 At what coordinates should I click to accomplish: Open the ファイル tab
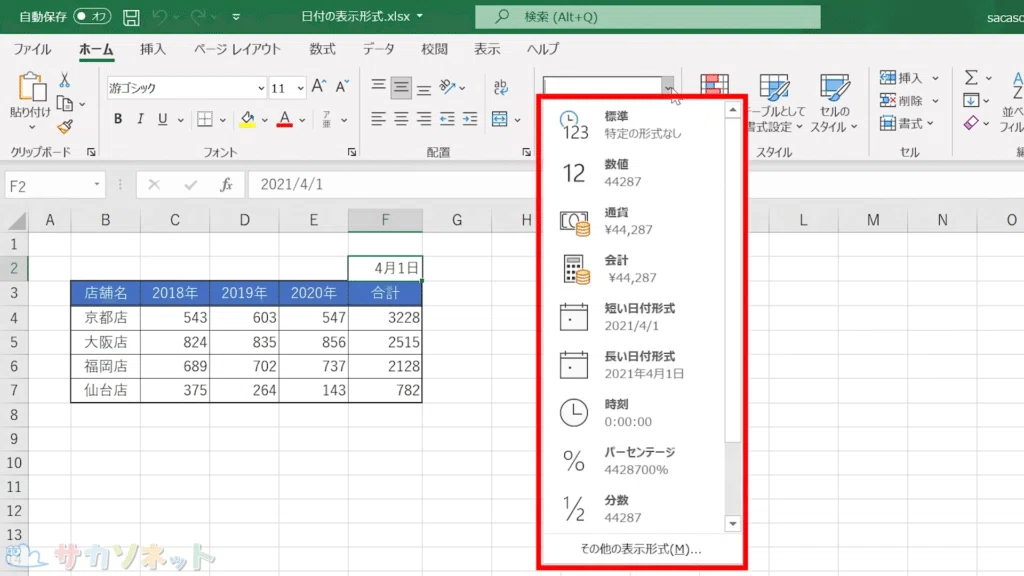coord(33,49)
